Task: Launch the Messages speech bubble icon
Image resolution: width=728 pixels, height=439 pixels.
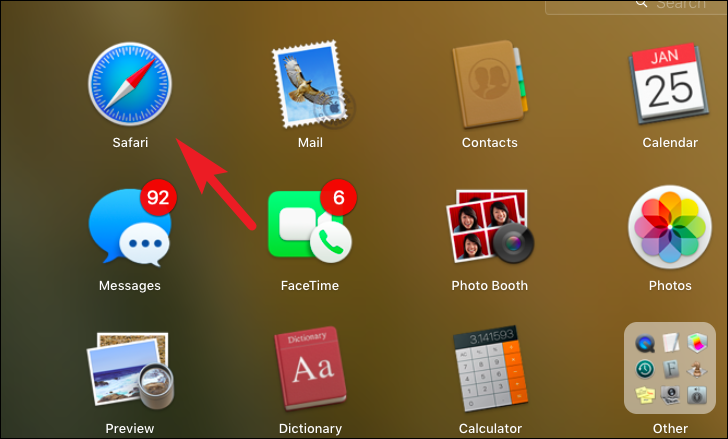Action: point(130,227)
